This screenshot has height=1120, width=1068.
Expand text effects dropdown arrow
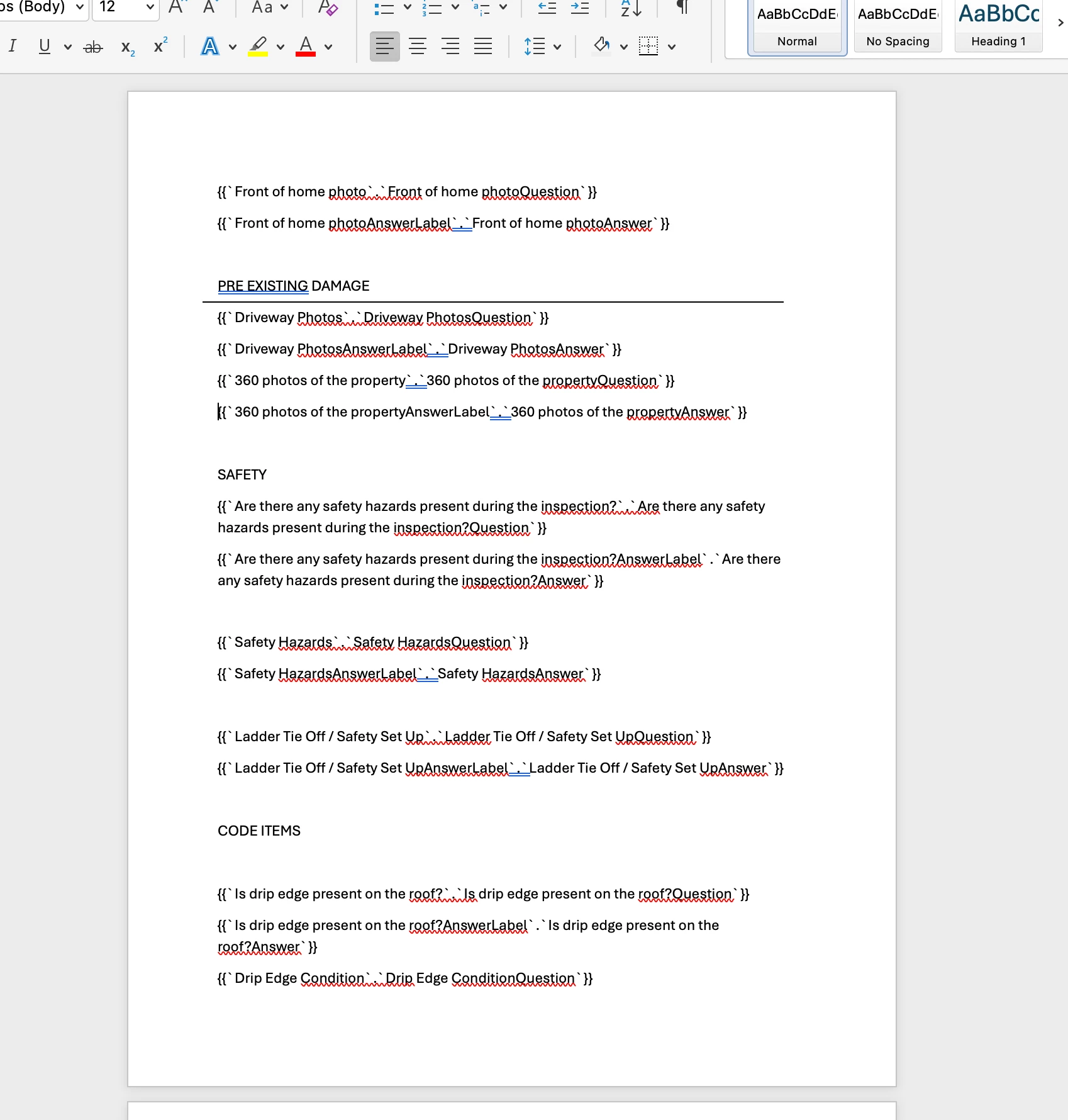coord(233,47)
